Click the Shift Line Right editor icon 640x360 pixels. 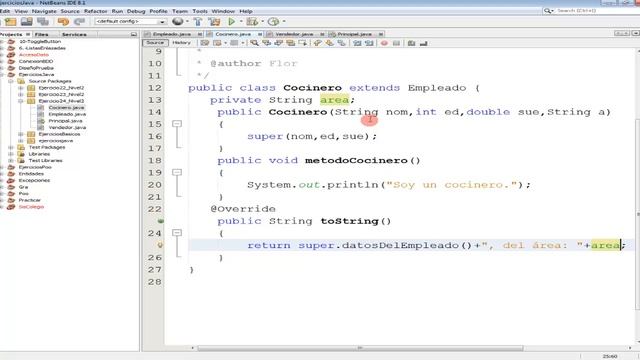tap(369, 43)
